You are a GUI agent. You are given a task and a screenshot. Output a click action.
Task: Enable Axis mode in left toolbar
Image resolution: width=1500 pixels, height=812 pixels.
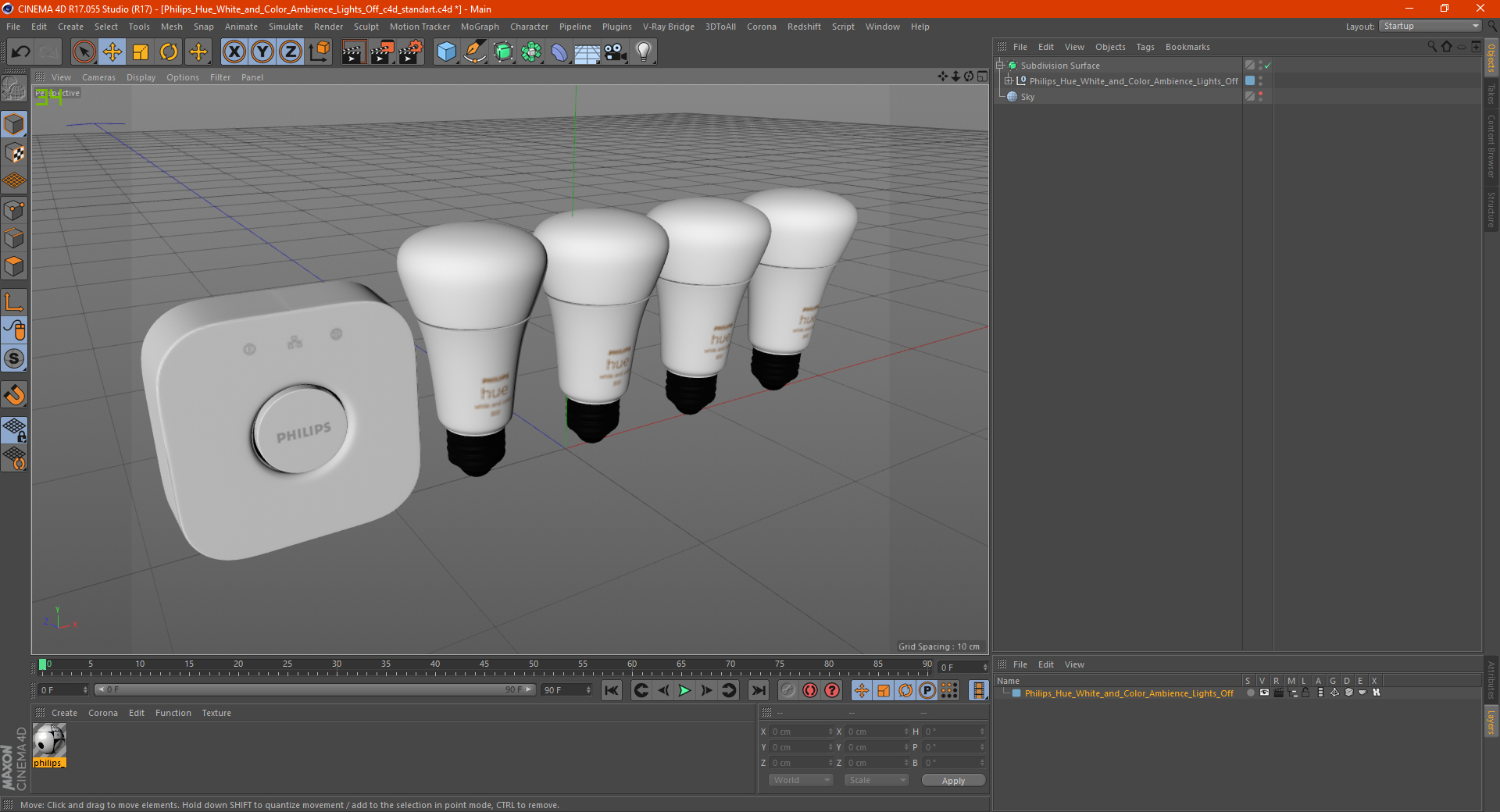14,301
